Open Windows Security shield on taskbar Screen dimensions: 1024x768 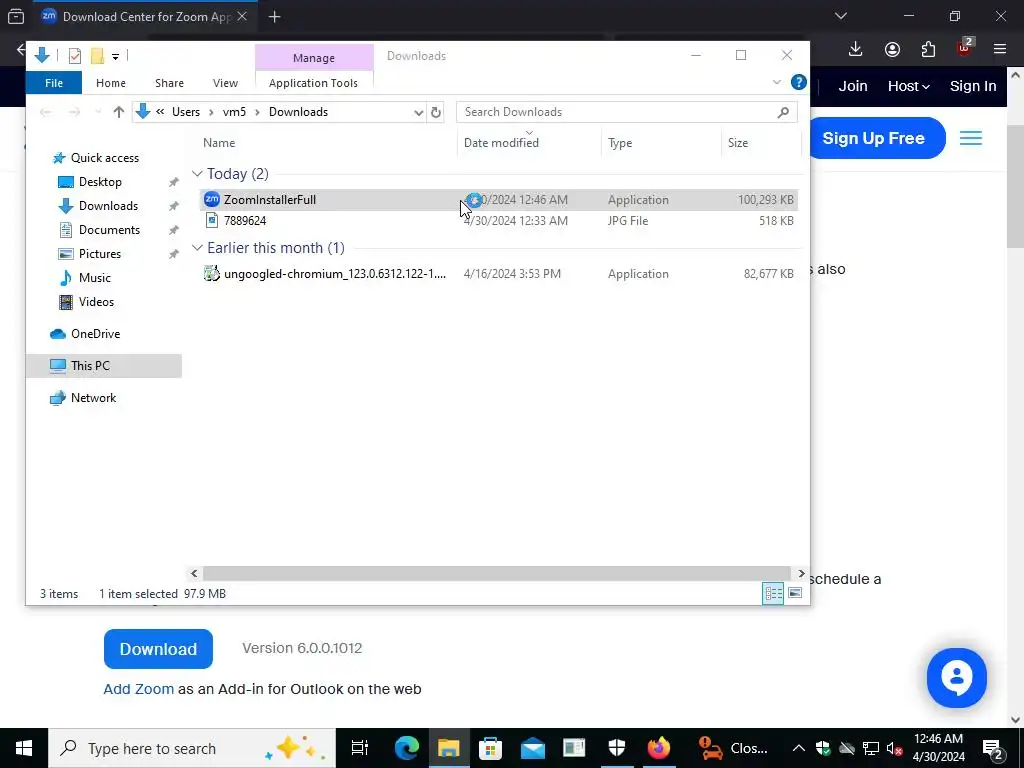point(616,748)
